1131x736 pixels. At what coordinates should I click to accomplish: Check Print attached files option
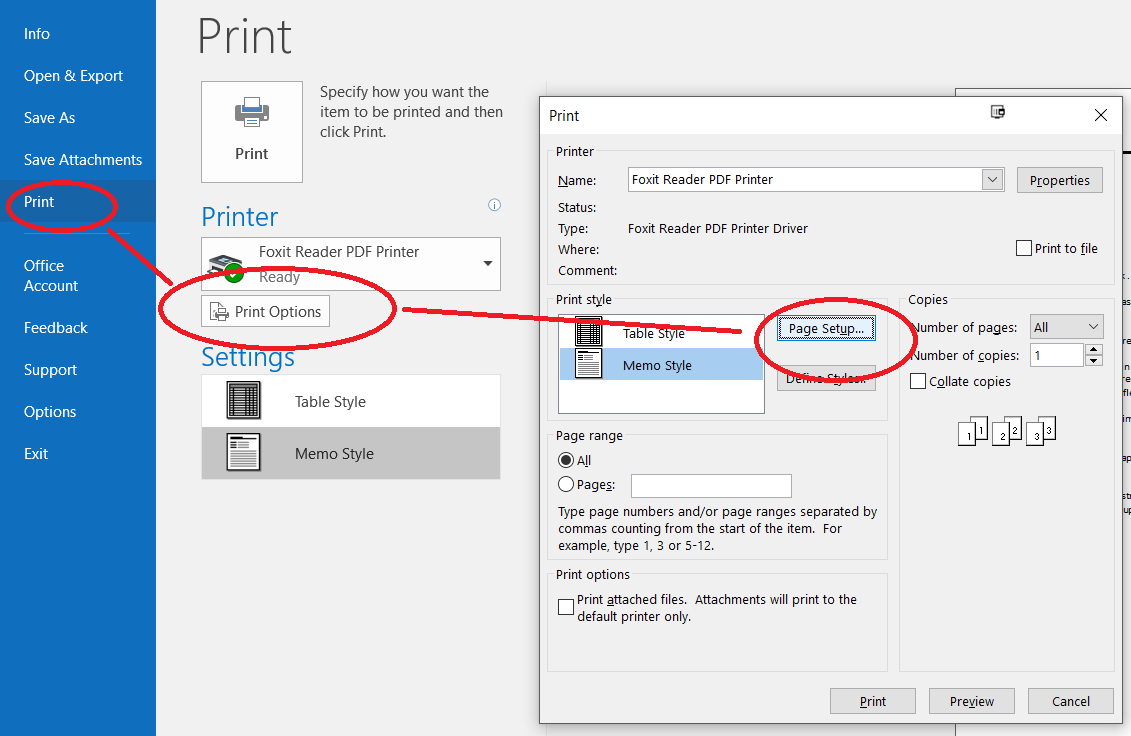click(x=566, y=607)
